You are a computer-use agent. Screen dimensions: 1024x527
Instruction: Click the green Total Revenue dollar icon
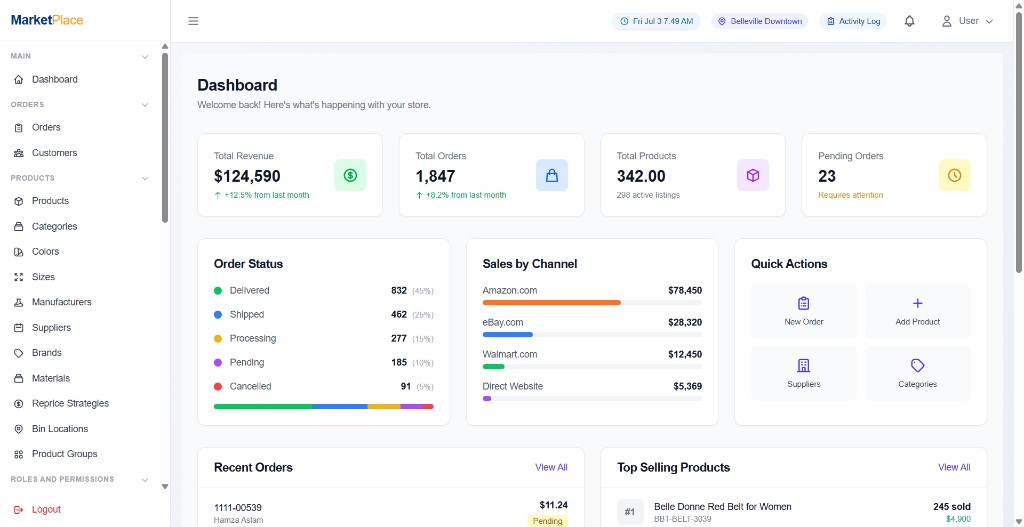(350, 175)
